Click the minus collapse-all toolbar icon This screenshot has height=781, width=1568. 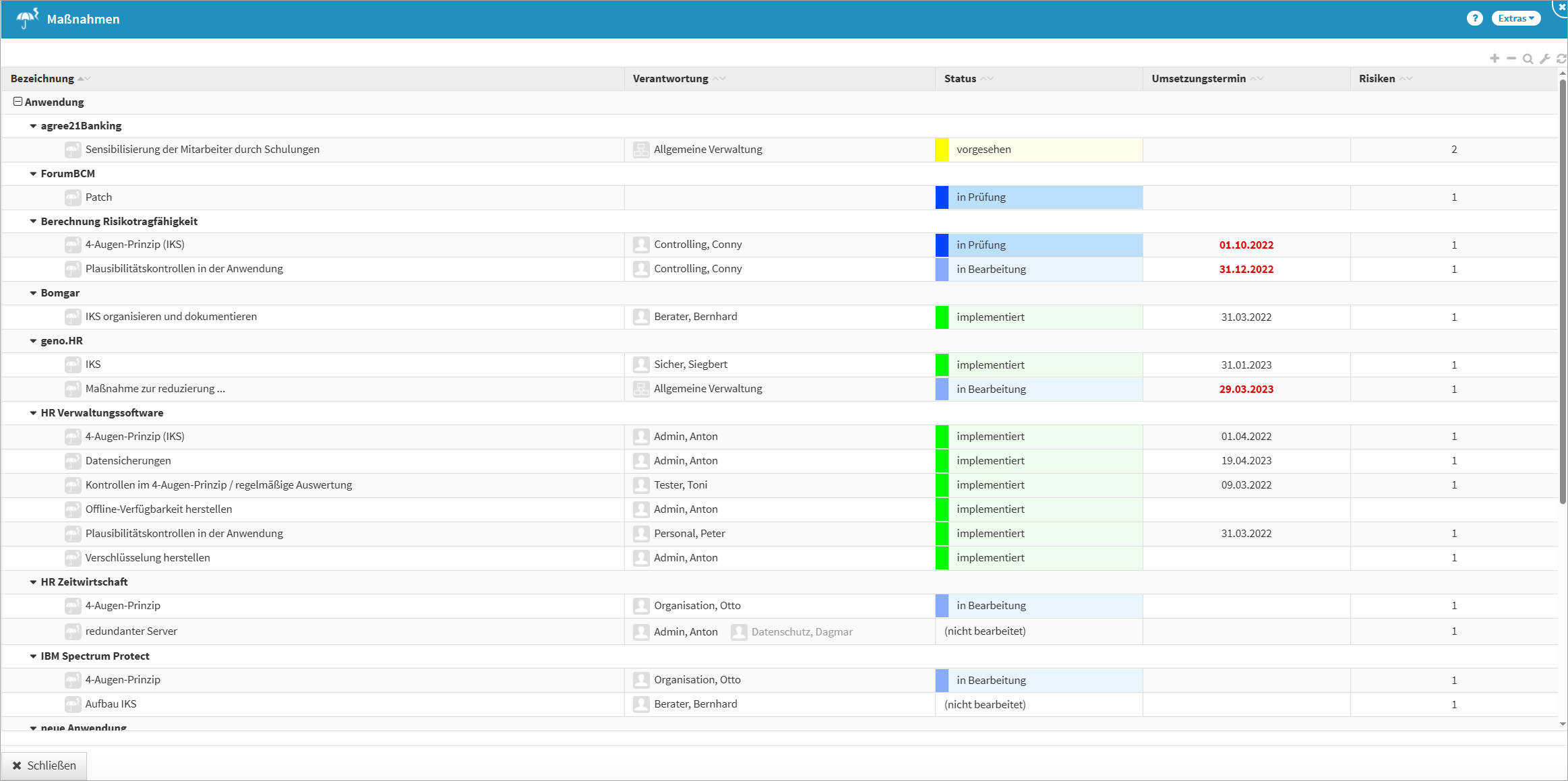(1511, 59)
